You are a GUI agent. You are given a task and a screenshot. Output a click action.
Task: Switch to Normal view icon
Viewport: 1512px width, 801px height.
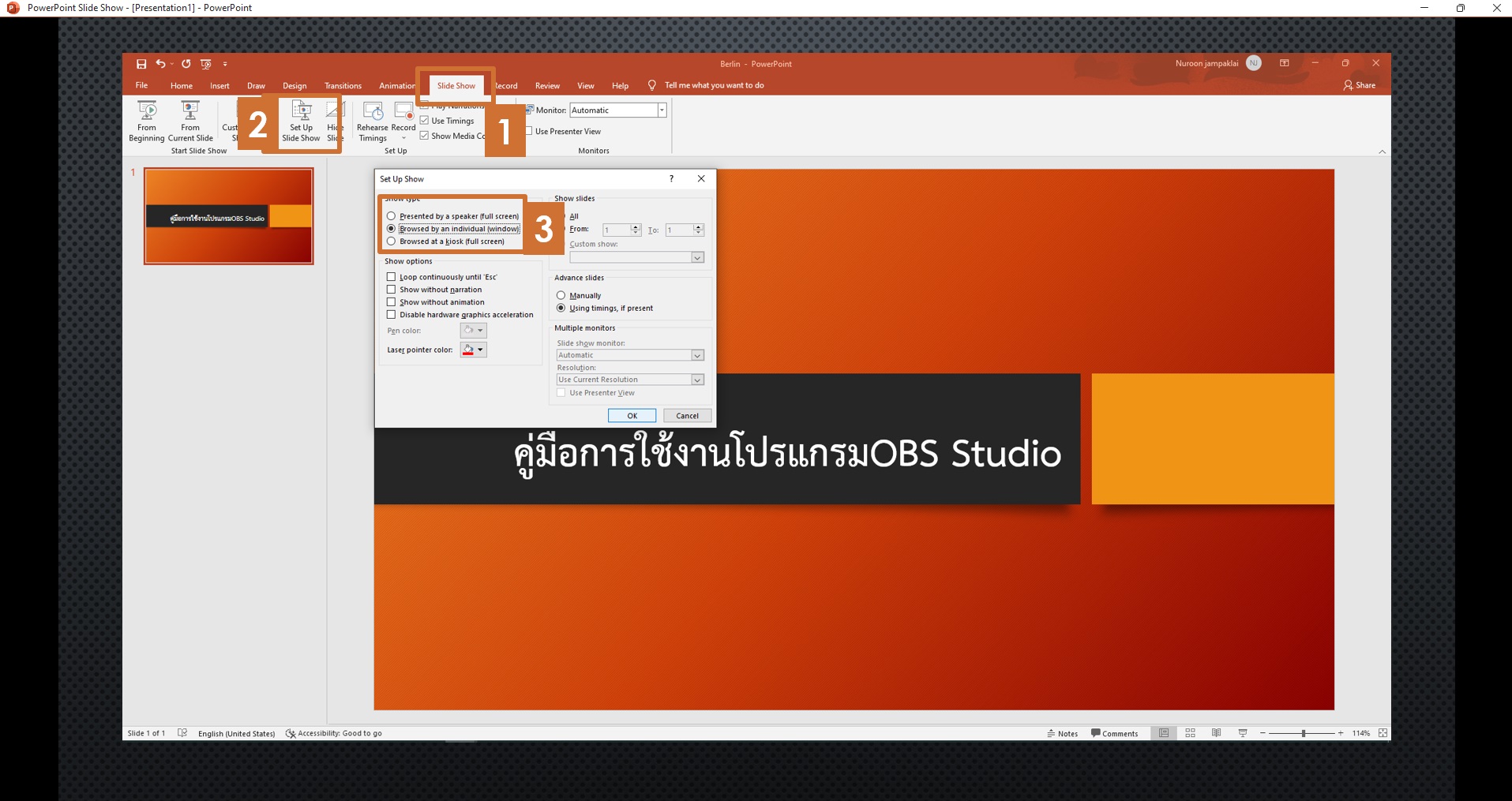tap(1164, 733)
